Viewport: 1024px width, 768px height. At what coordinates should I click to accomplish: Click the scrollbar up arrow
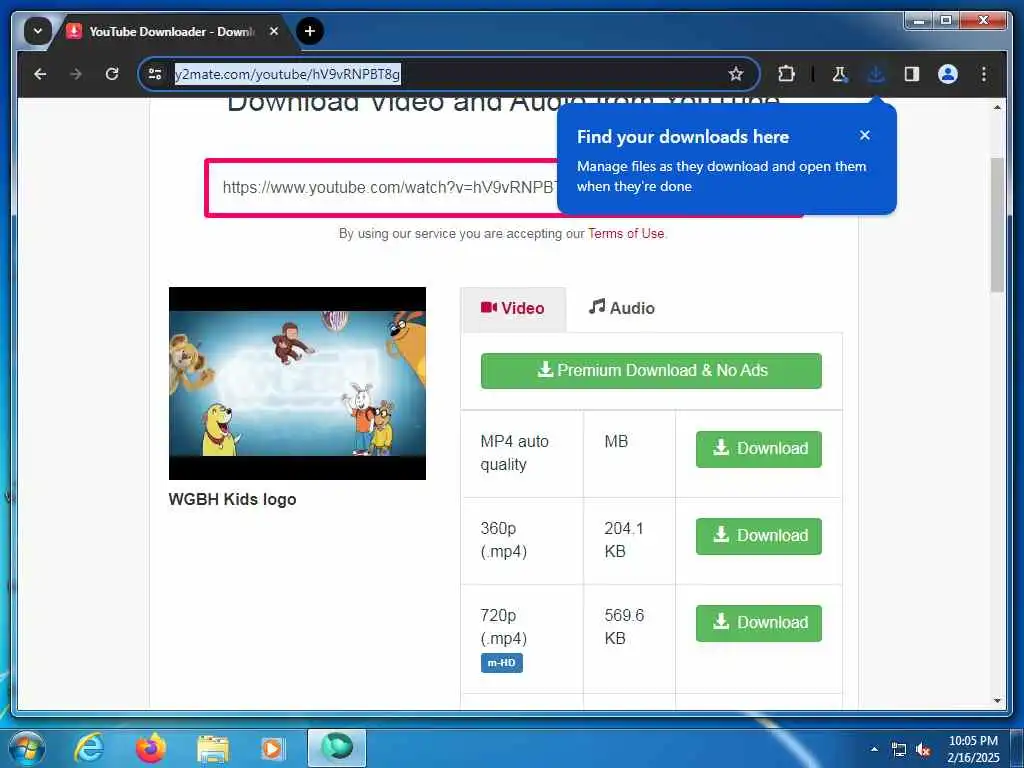click(x=997, y=107)
